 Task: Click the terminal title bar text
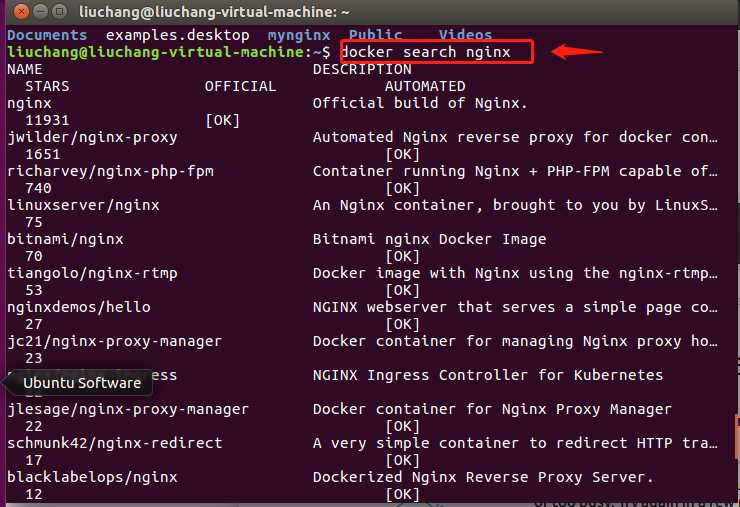point(214,12)
